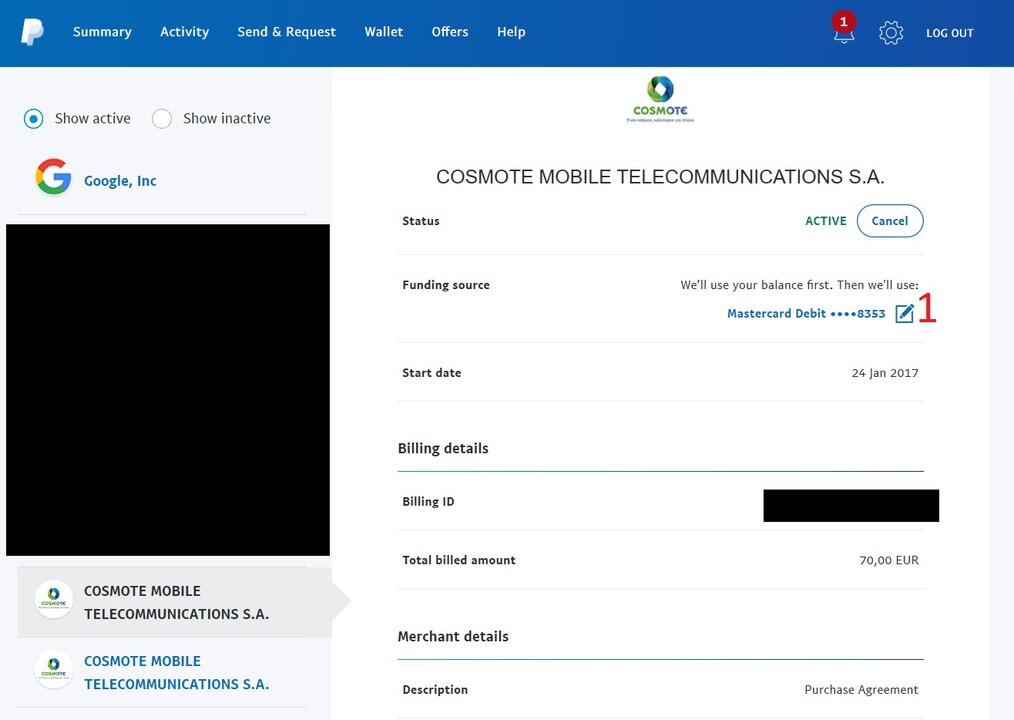This screenshot has height=720, width=1014.
Task: Go to Activity page
Action: 184,32
